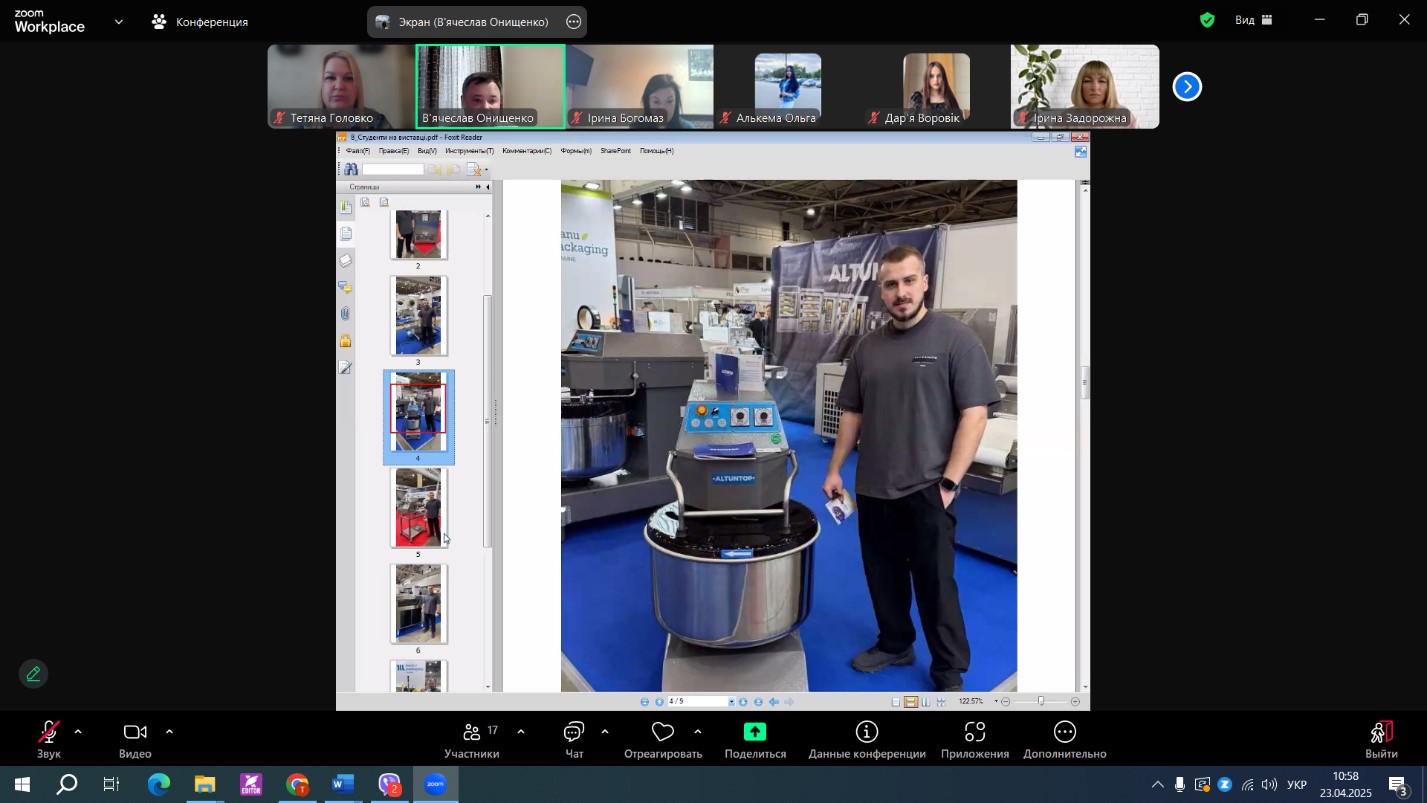Open Zoom Apps (Приложения)
This screenshot has height=803, width=1427.
(x=975, y=742)
